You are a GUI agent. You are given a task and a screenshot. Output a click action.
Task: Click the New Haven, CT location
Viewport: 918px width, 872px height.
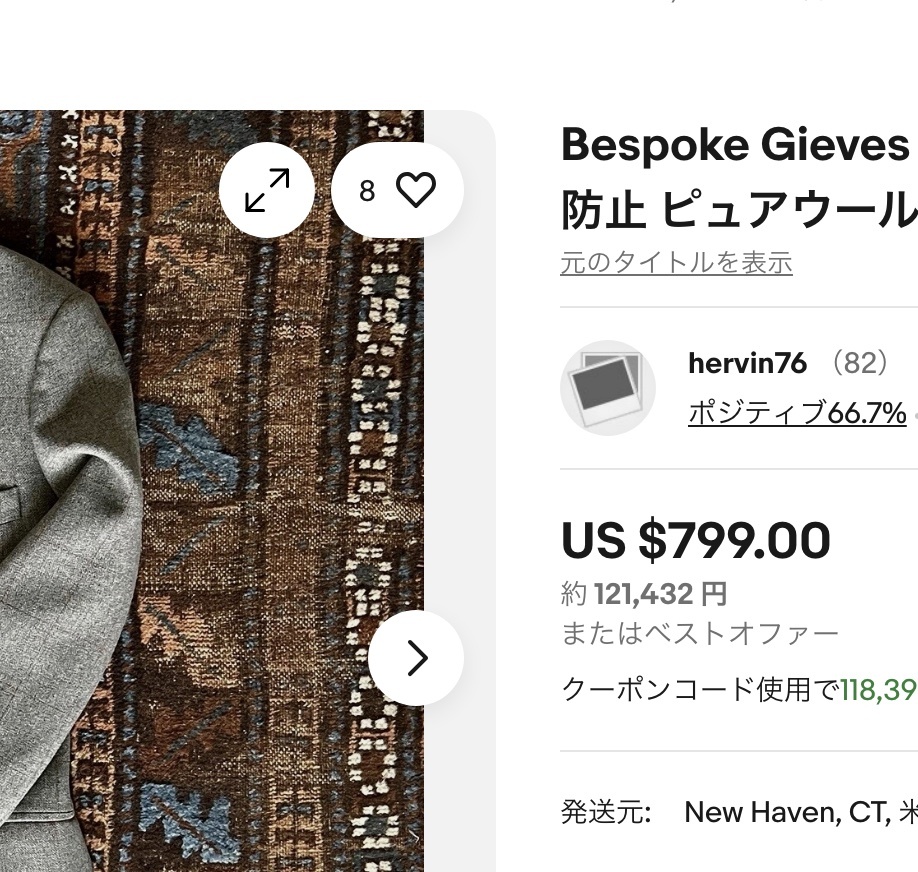click(x=788, y=812)
